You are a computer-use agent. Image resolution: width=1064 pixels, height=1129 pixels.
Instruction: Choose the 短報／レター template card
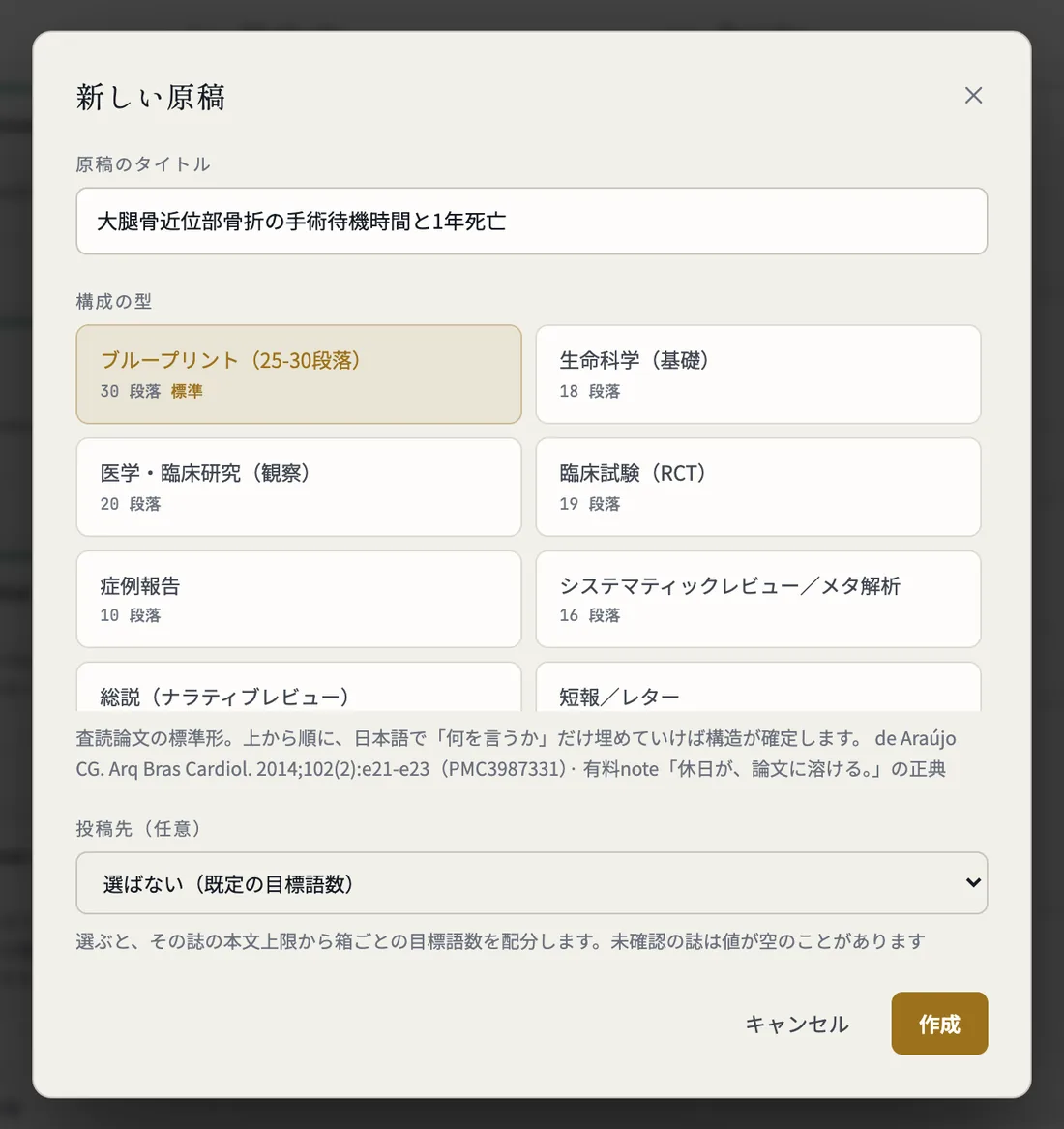coord(758,688)
